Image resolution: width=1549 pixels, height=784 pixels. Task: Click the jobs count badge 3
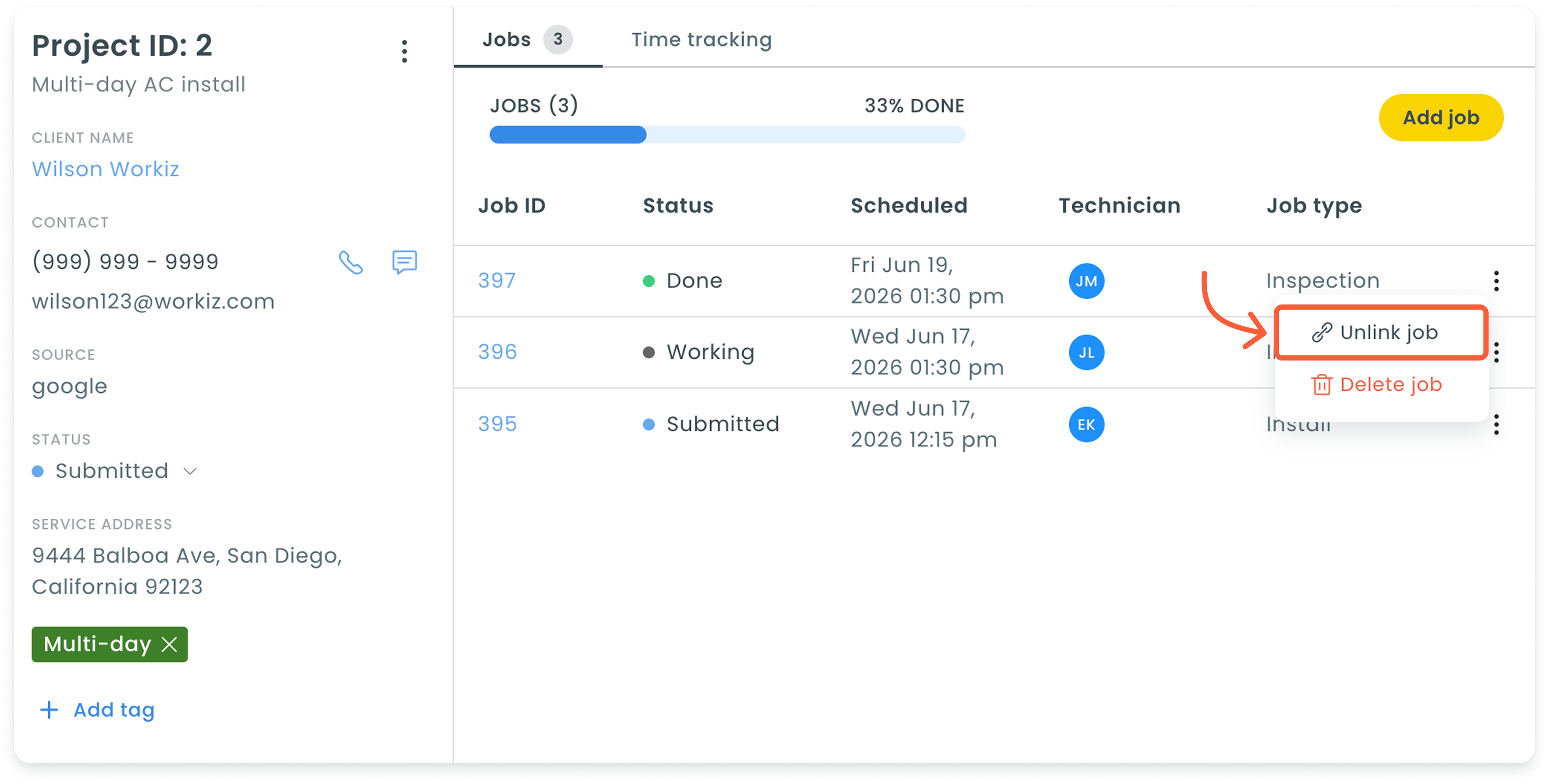pyautogui.click(x=557, y=40)
